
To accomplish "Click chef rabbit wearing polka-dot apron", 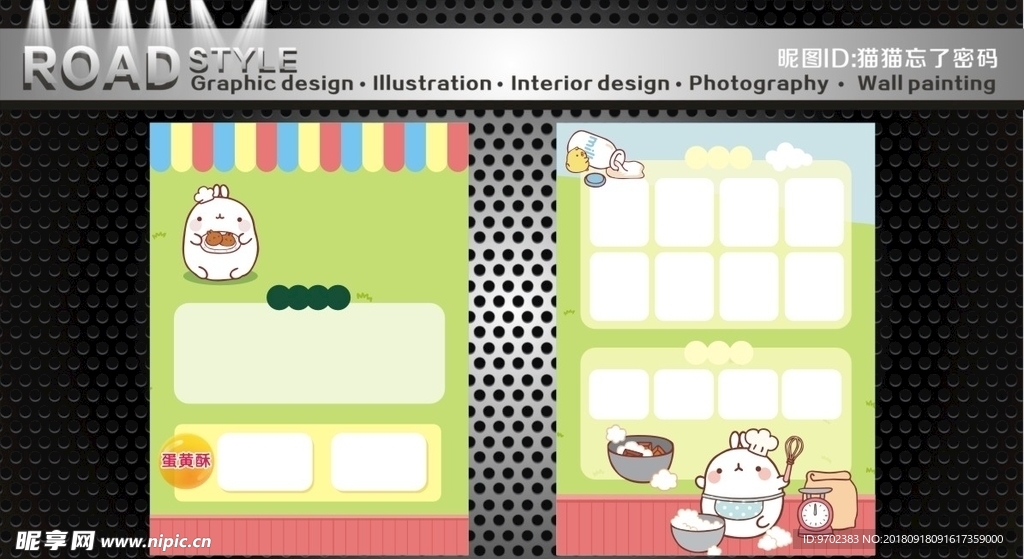I will [741, 487].
